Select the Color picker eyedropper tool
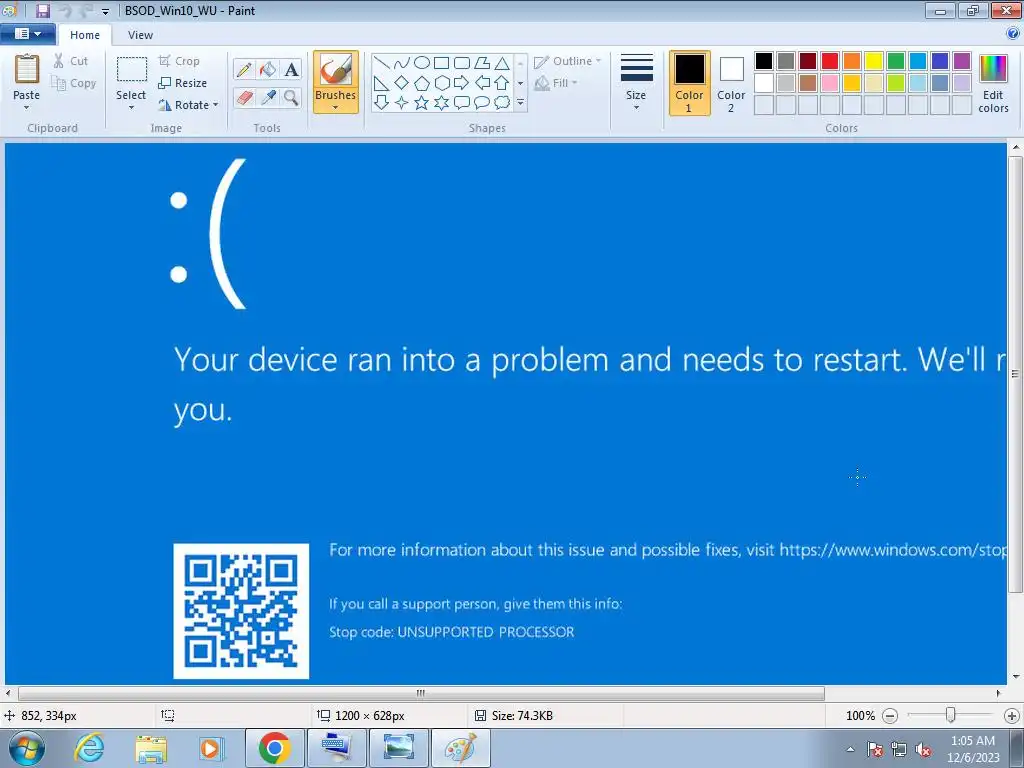Viewport: 1024px width, 768px height. coord(268,98)
